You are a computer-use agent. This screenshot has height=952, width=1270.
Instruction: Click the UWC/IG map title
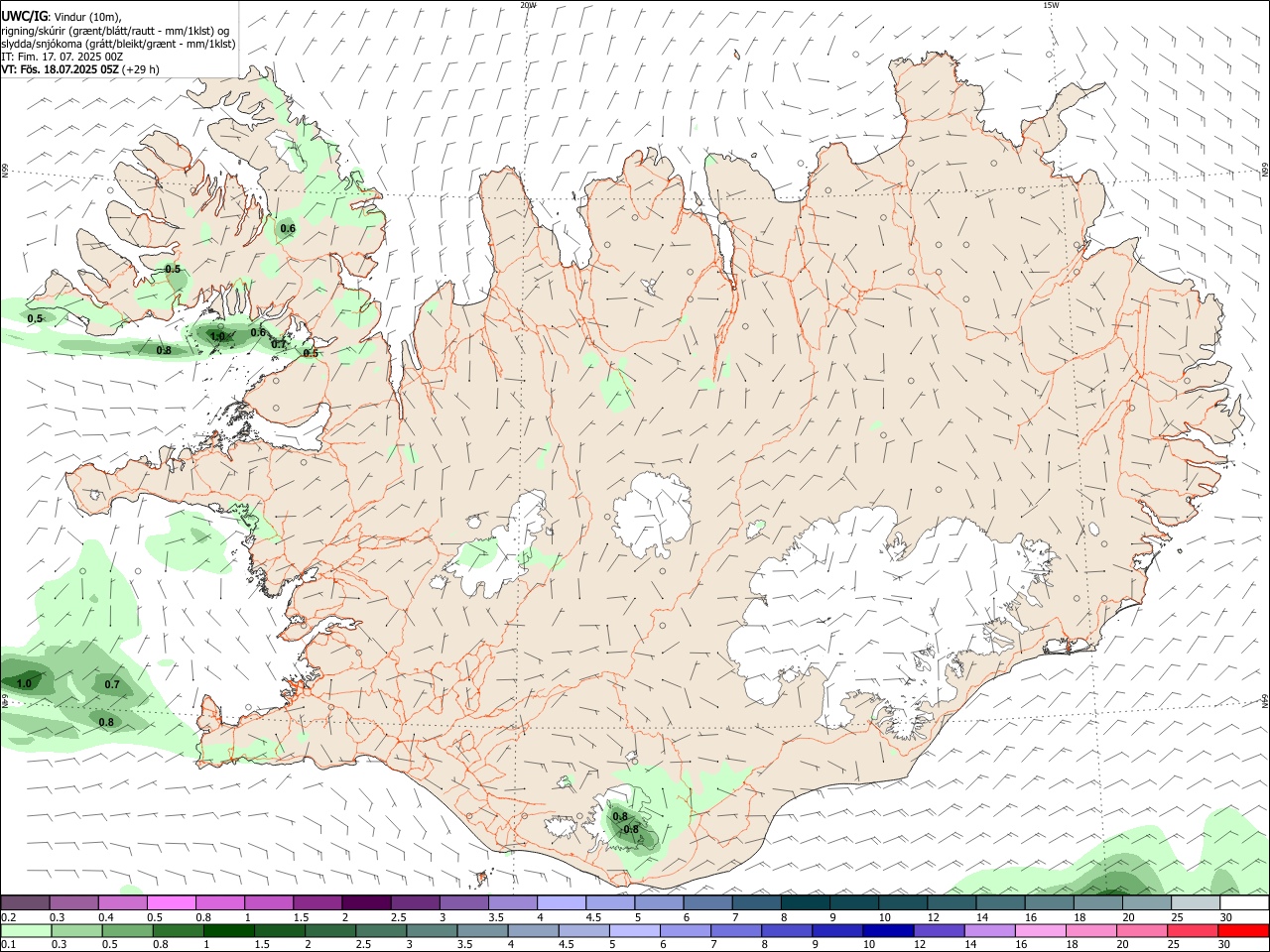point(24,17)
